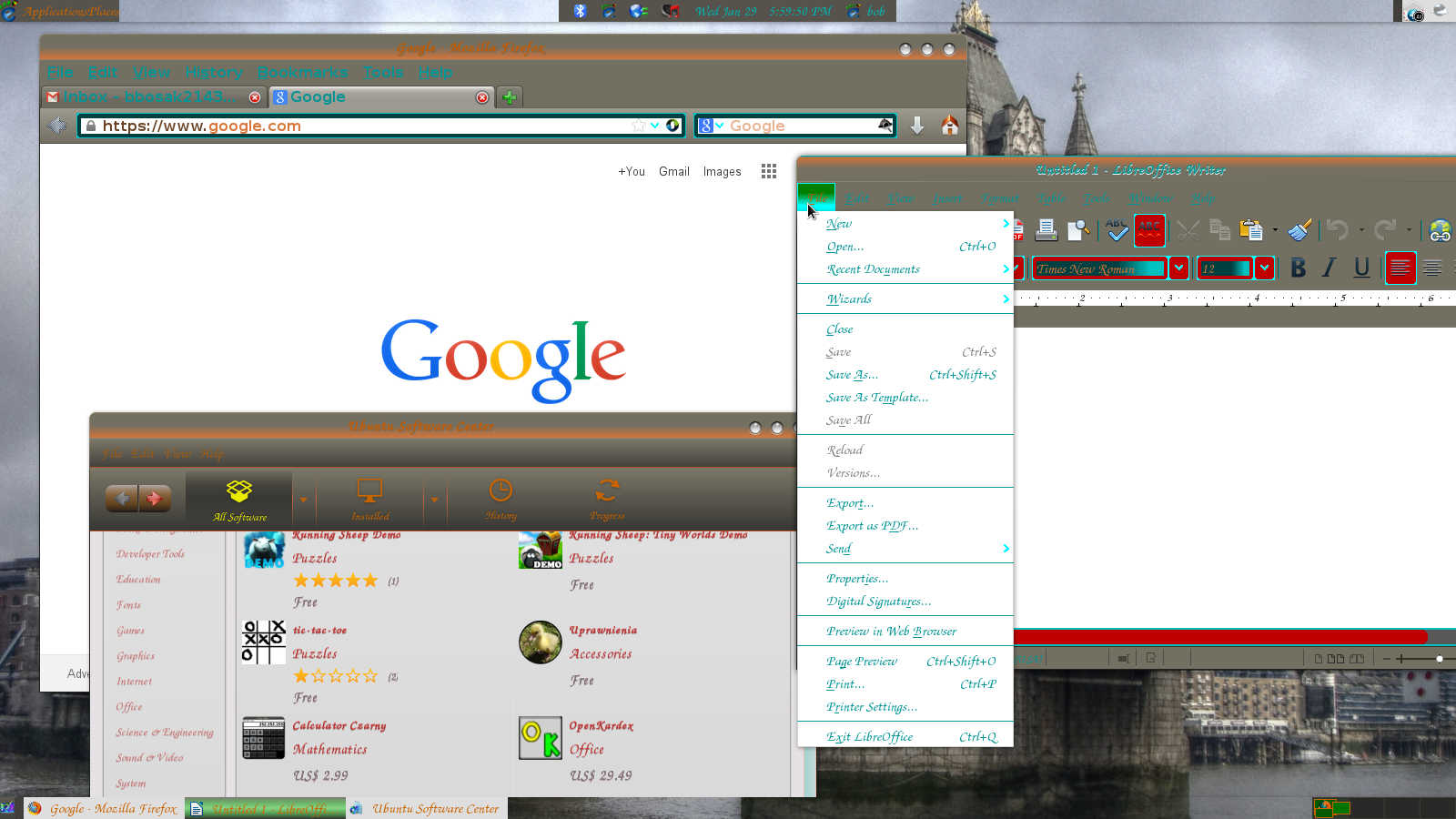The width and height of the screenshot is (1456, 819).
Task: Click the Redo arrow in Writer
Action: (1385, 230)
